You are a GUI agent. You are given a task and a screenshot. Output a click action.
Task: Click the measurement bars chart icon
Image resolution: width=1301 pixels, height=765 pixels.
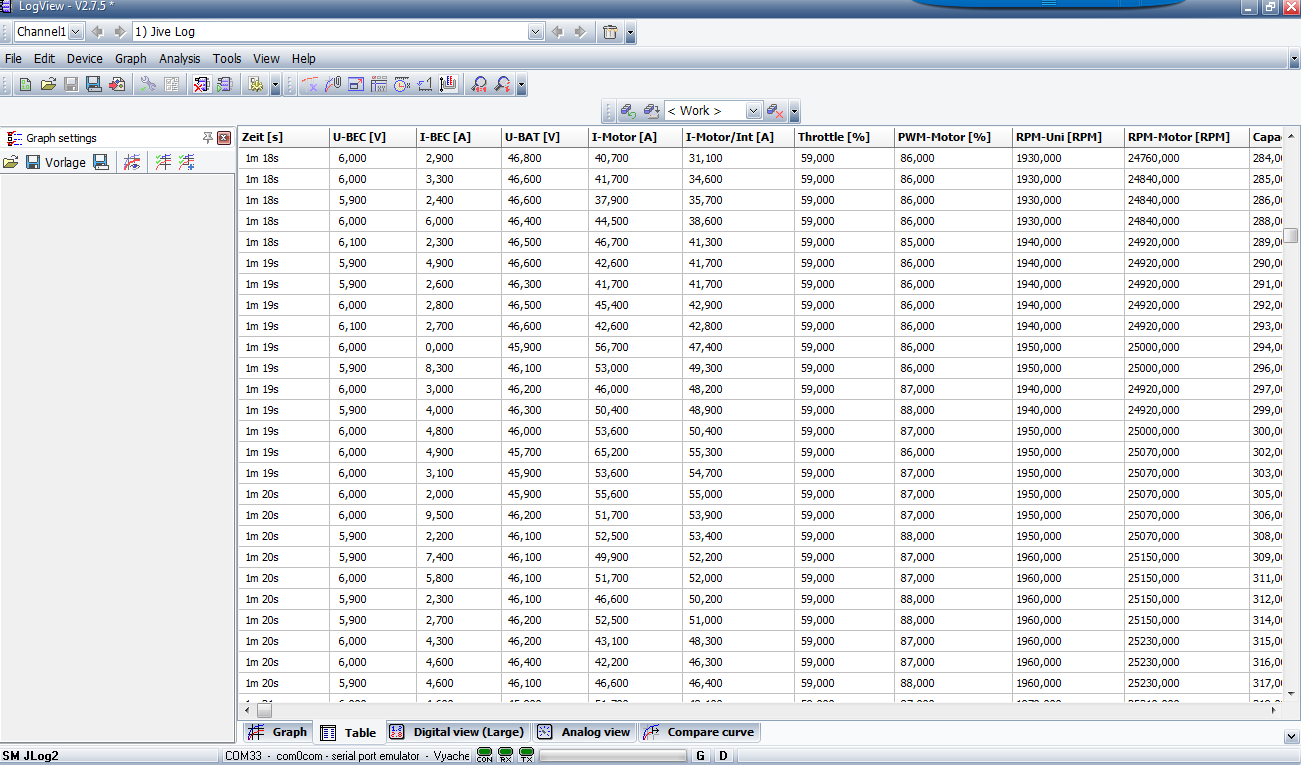(449, 85)
